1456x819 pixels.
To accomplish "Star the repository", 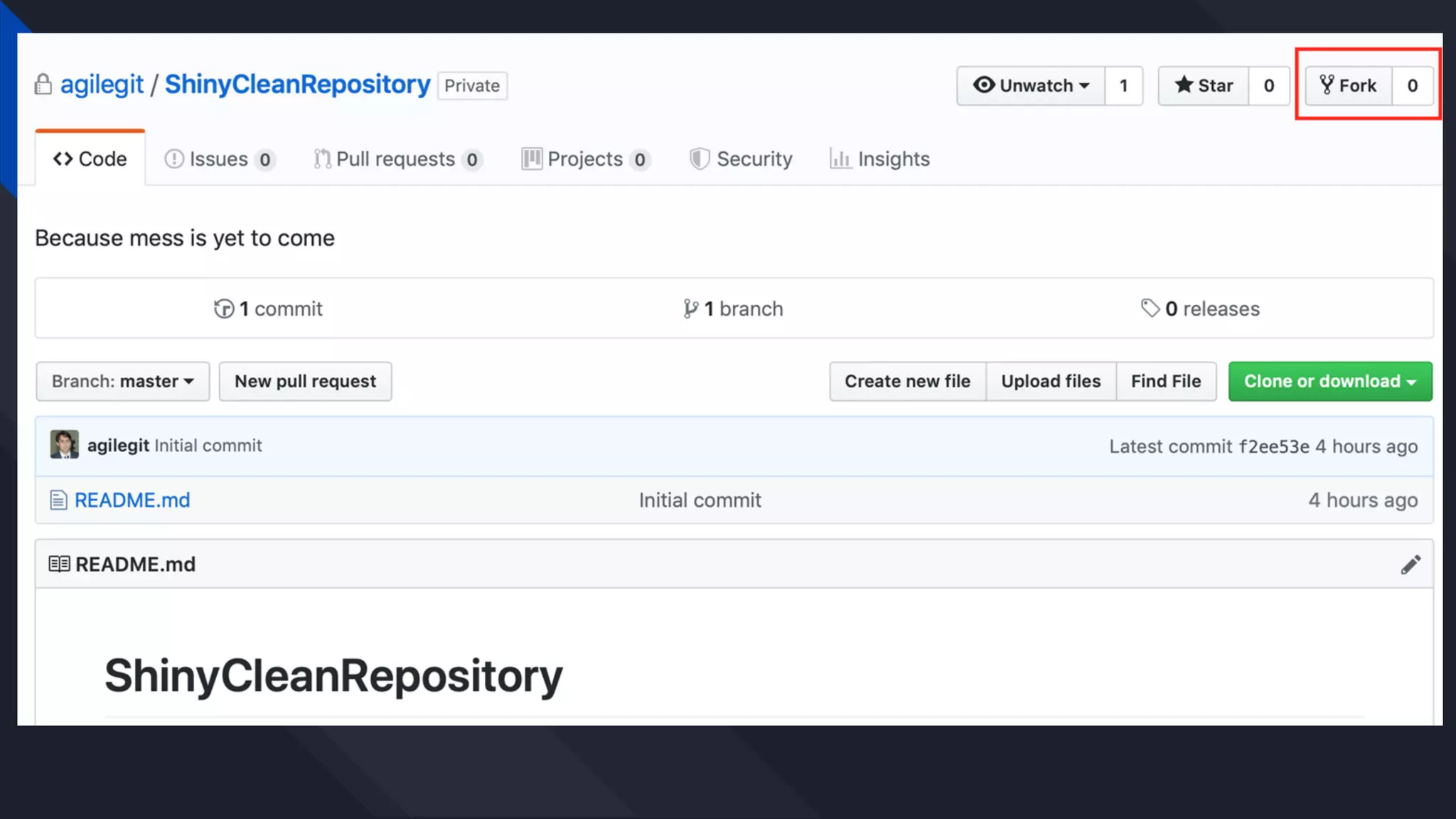I will coord(1204,85).
